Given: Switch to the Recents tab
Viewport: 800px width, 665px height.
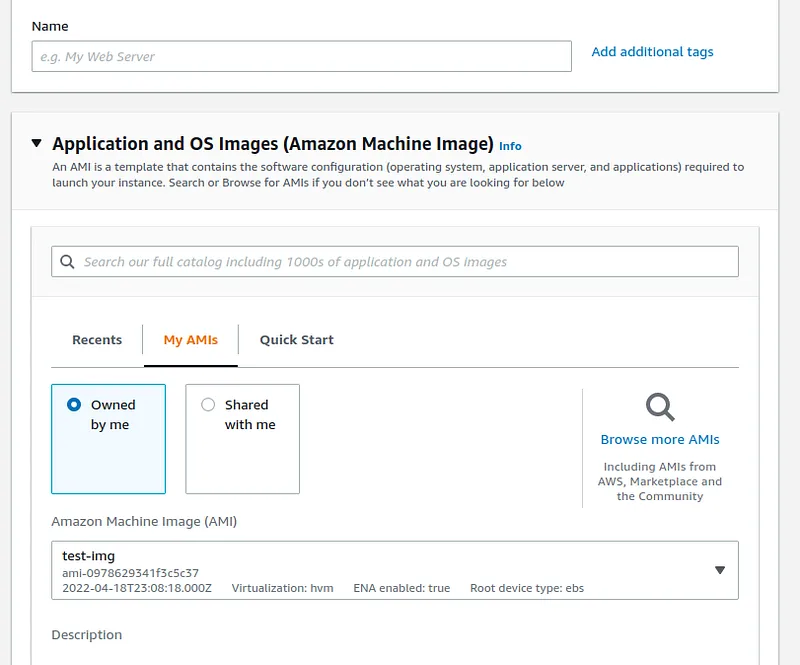Looking at the screenshot, I should [x=97, y=340].
